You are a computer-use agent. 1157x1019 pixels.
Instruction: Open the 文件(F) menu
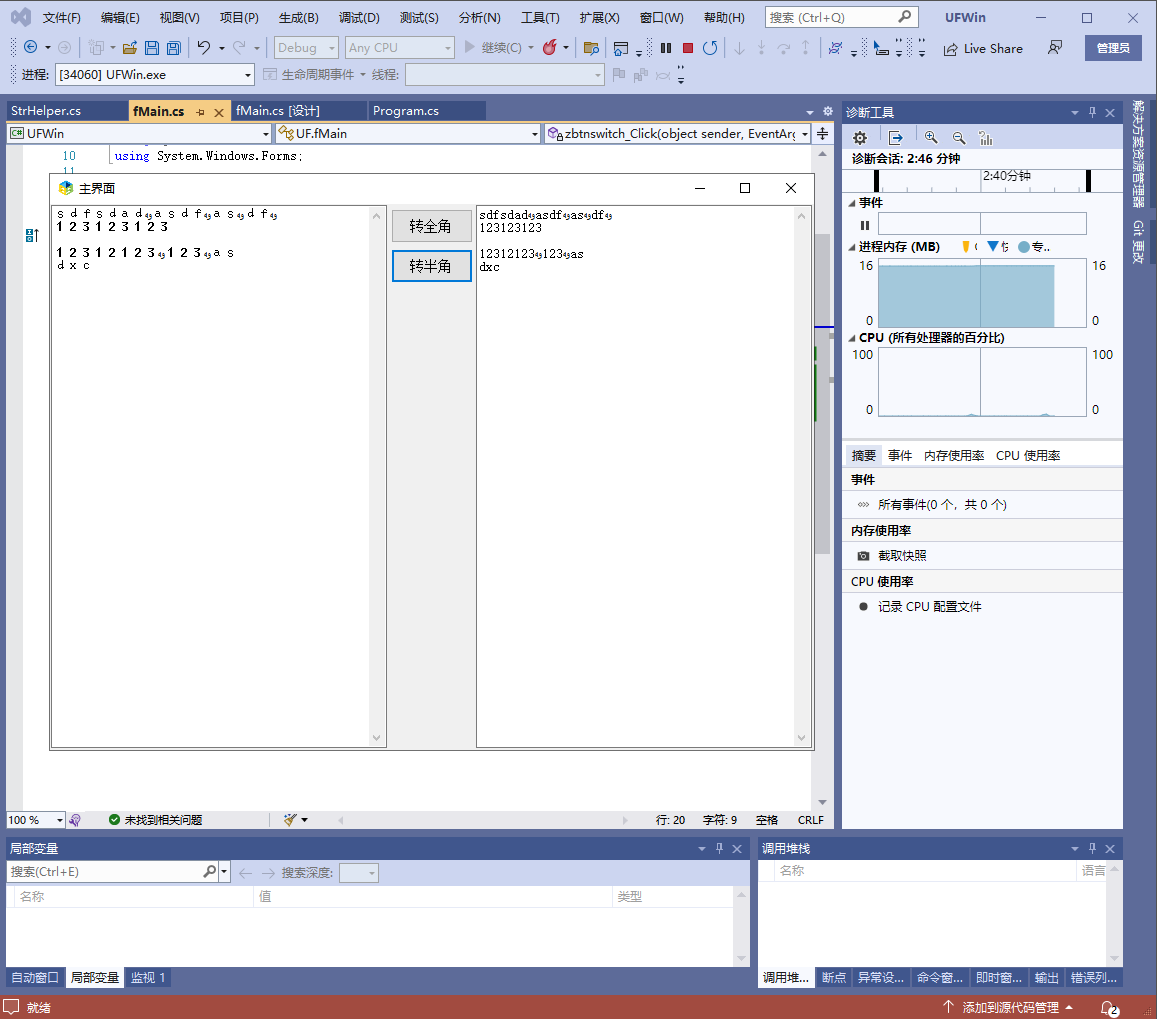tap(61, 18)
